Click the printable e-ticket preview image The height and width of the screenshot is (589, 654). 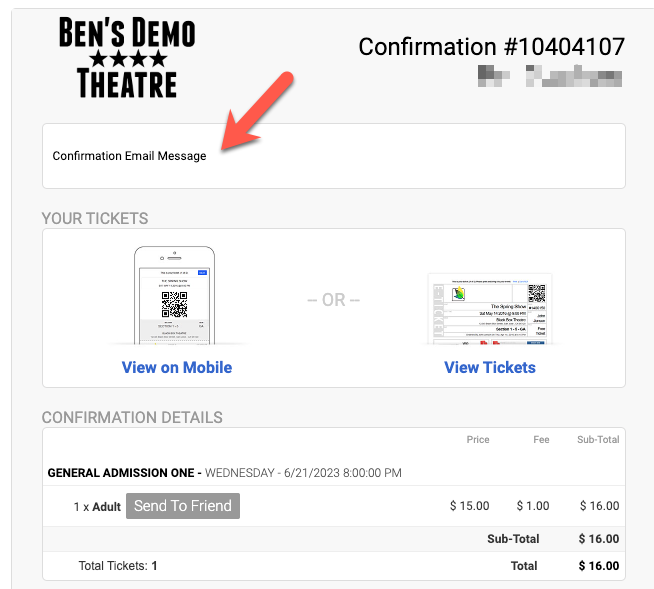[x=490, y=309]
